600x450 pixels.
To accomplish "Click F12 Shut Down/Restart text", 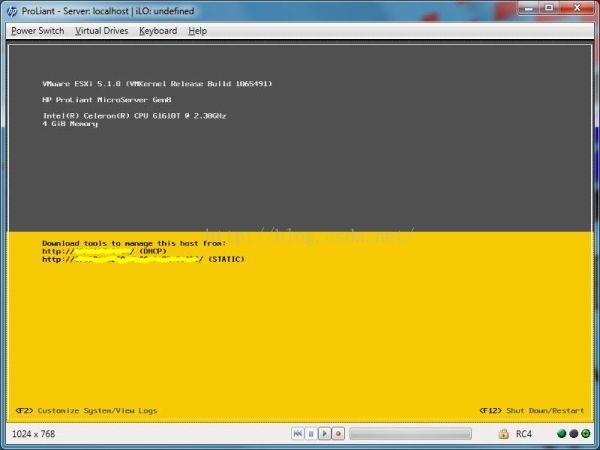I will point(532,411).
